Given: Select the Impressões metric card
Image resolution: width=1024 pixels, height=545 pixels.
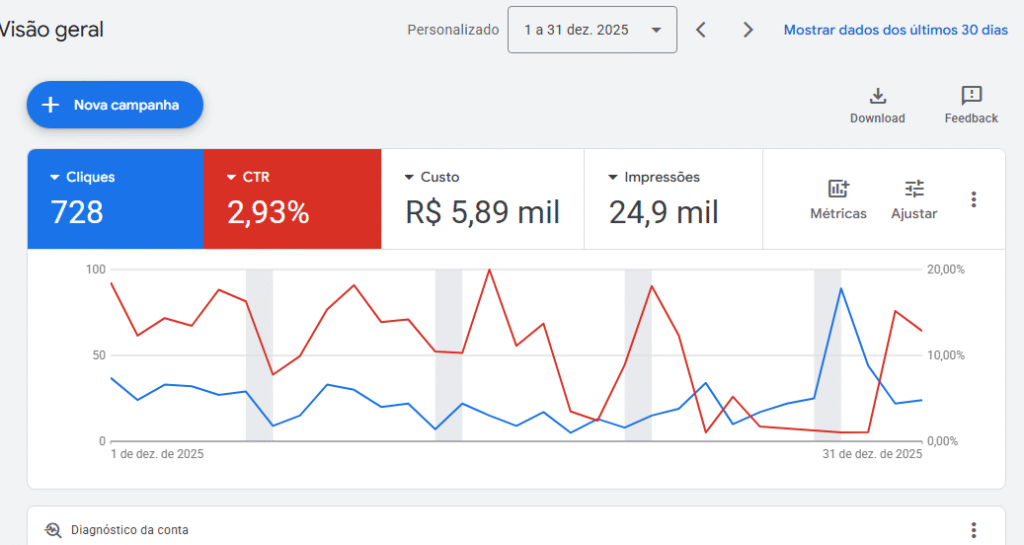Looking at the screenshot, I should (672, 199).
